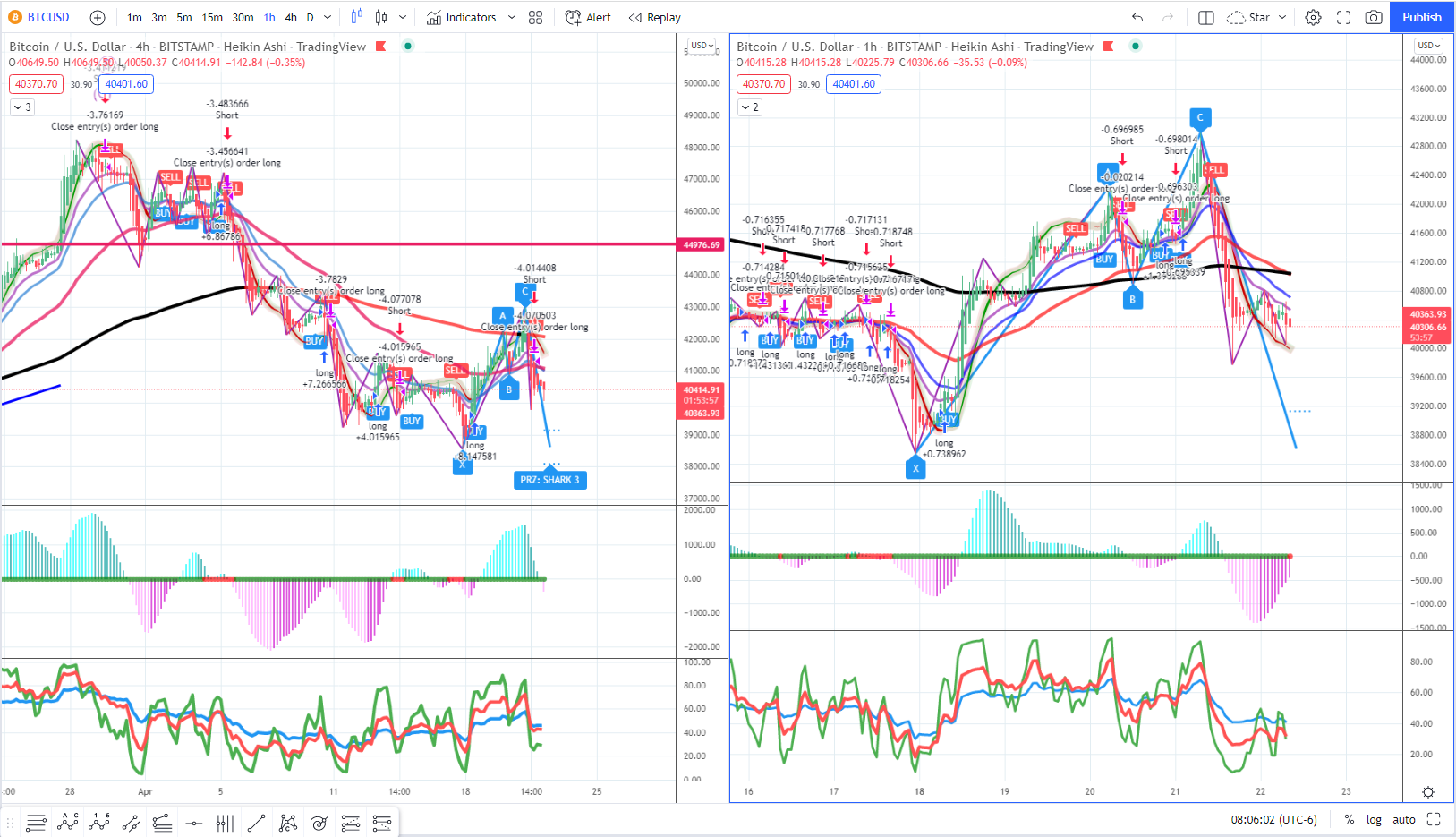
Task: Open chart settings gear
Action: pyautogui.click(x=1313, y=17)
